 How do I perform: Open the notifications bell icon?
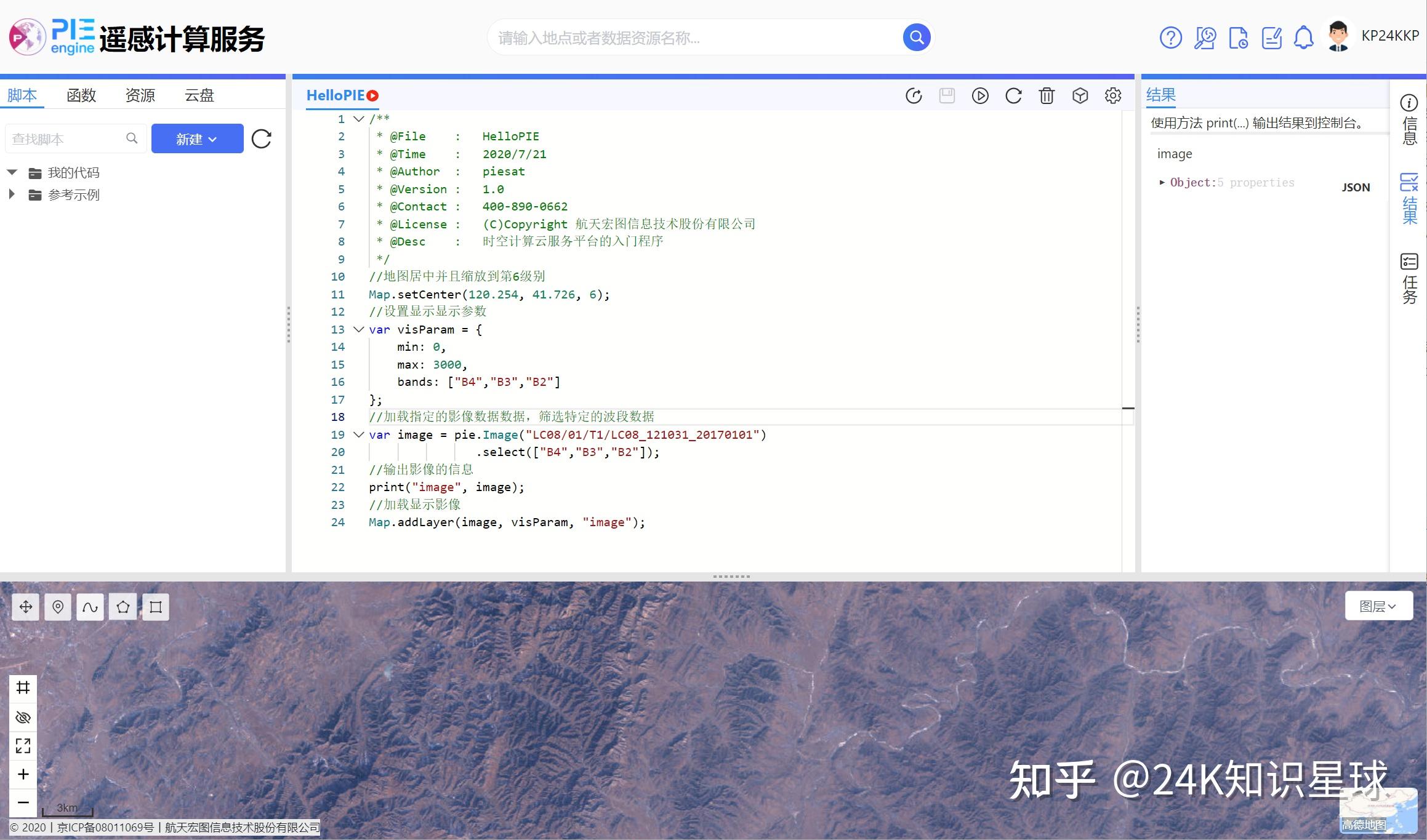pos(1303,38)
